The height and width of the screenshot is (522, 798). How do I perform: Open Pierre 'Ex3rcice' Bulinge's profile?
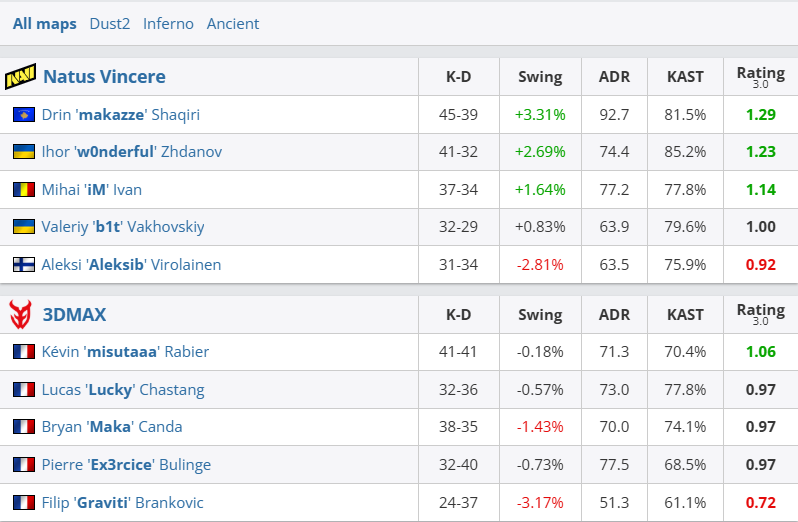click(x=126, y=465)
